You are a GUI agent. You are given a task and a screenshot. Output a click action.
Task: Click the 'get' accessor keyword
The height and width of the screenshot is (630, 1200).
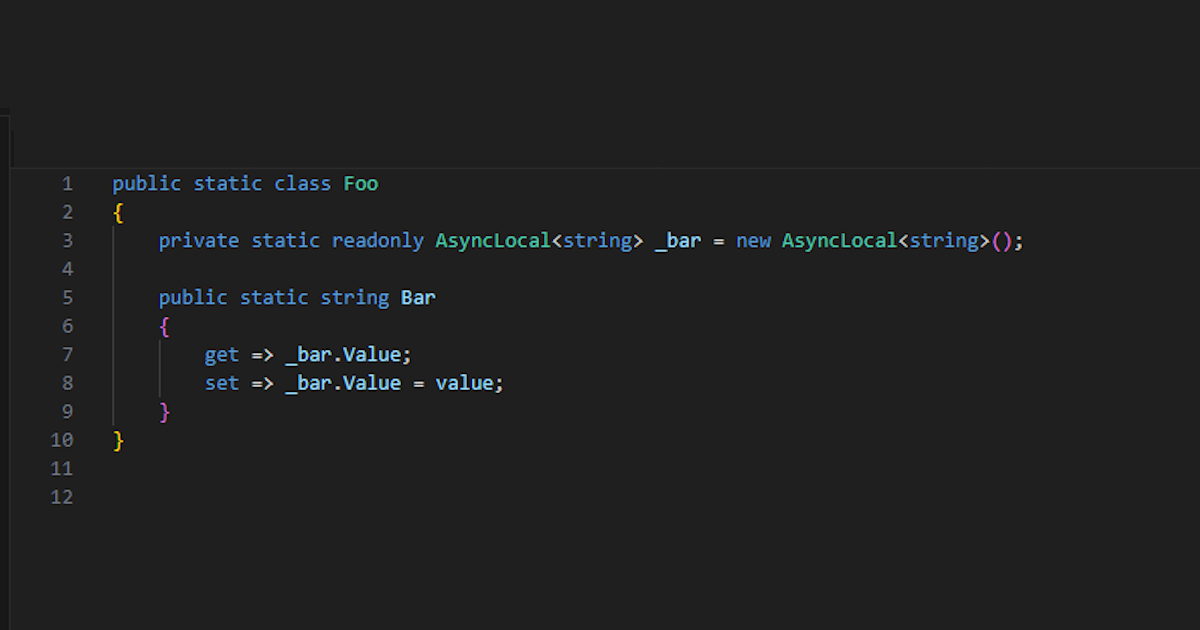[x=222, y=355]
